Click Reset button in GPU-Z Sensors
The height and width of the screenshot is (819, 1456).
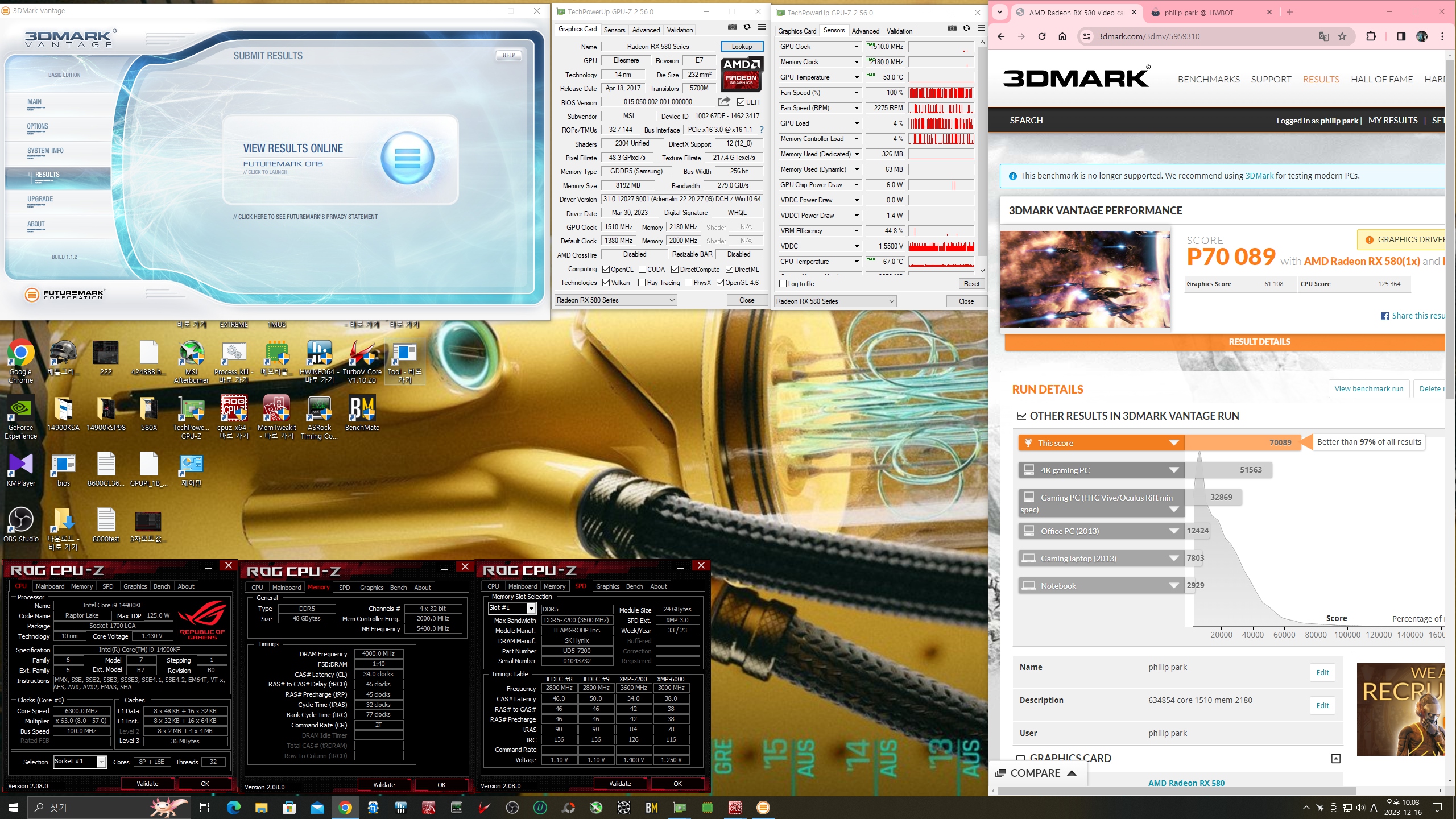(971, 284)
